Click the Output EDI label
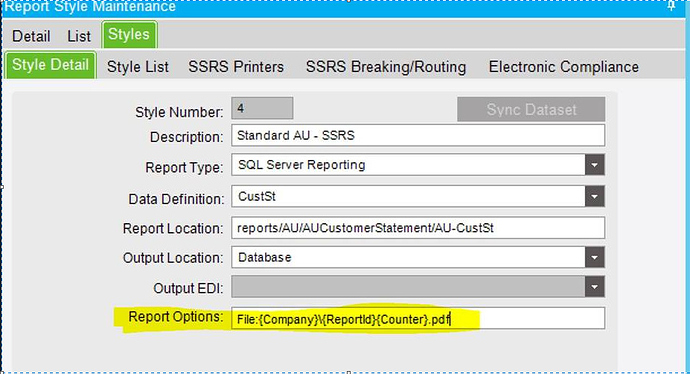 (188, 288)
